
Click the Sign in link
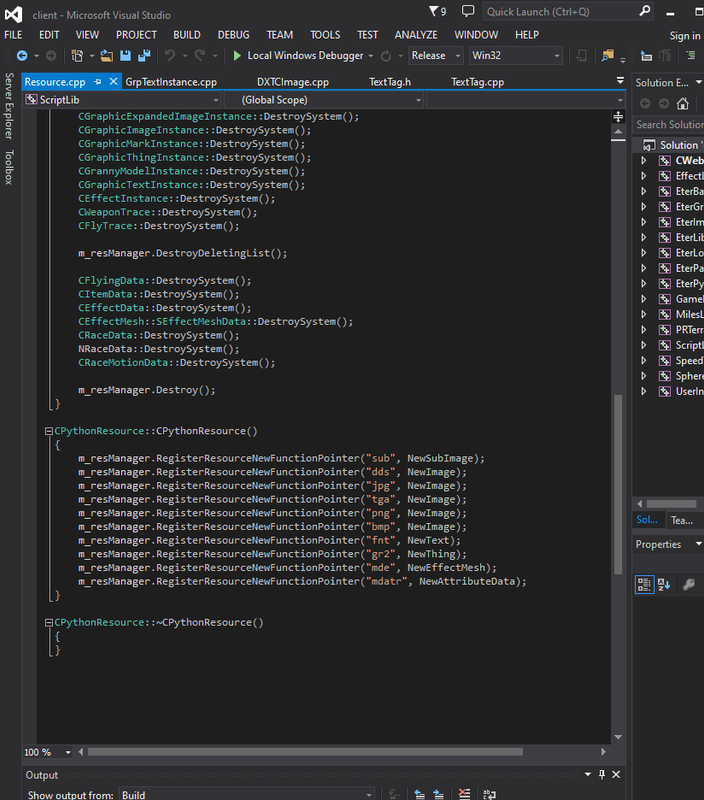coord(685,35)
